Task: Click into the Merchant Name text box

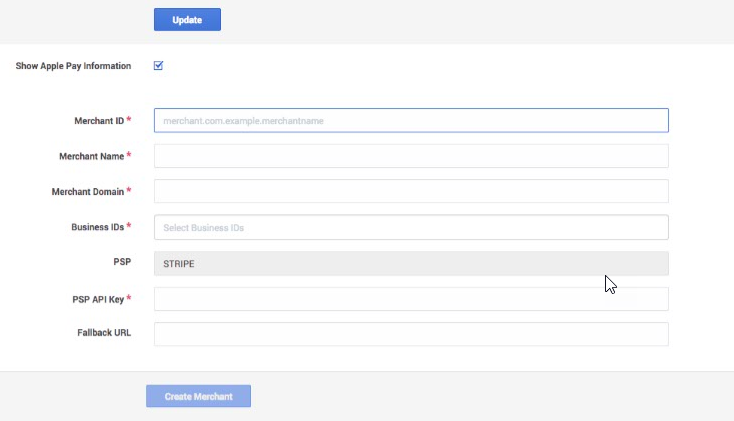Action: pyautogui.click(x=411, y=156)
